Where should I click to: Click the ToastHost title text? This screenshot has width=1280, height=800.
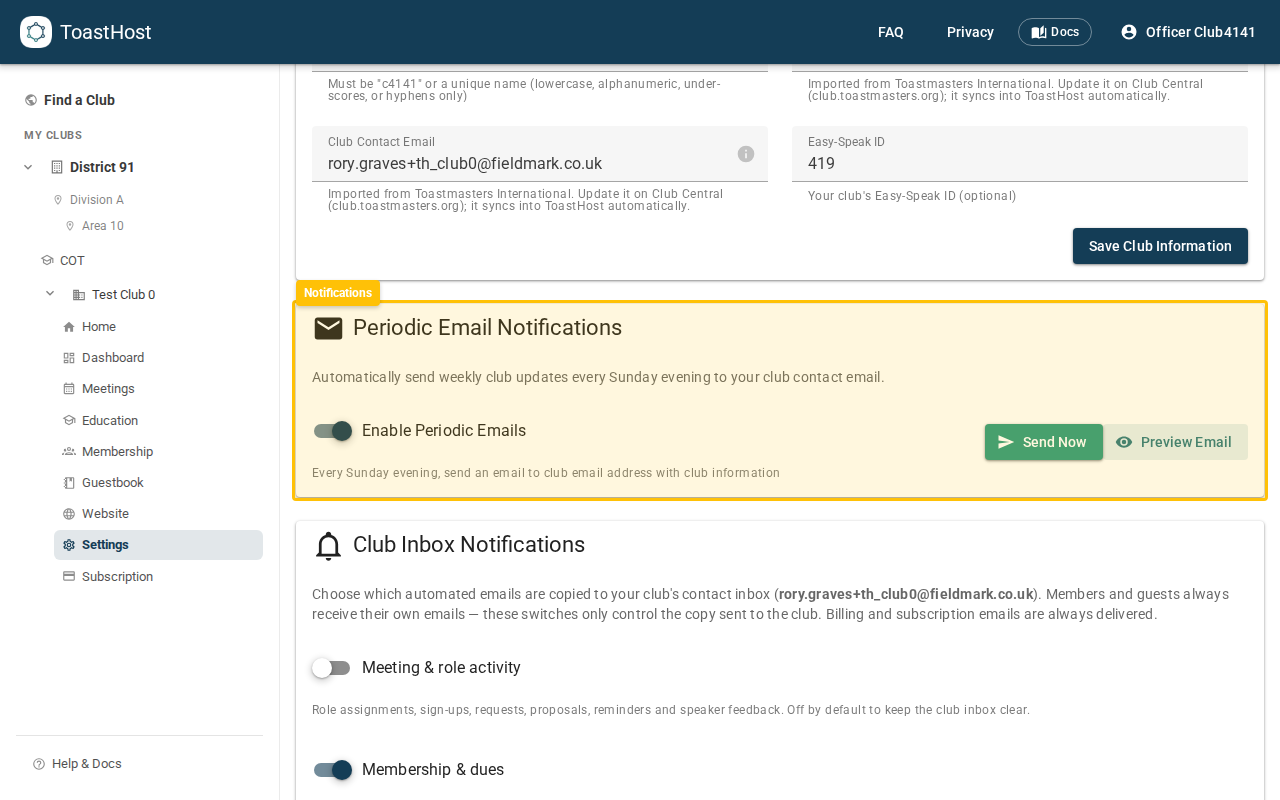click(x=106, y=32)
